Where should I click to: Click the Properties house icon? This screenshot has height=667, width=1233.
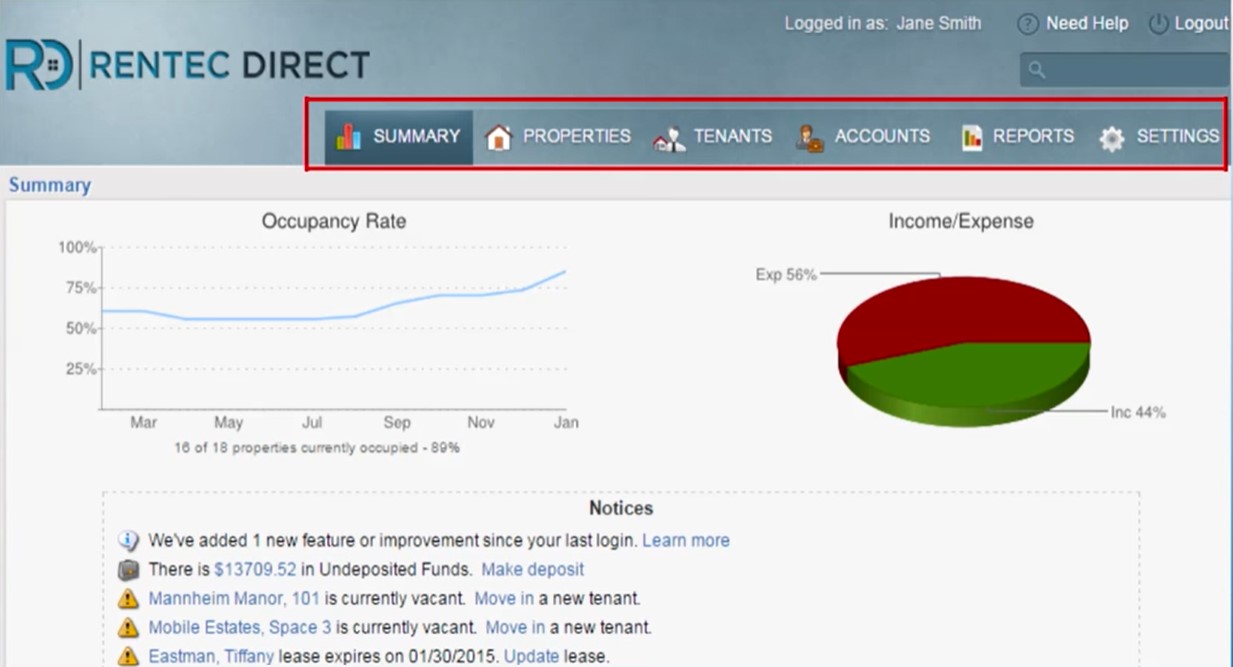499,136
